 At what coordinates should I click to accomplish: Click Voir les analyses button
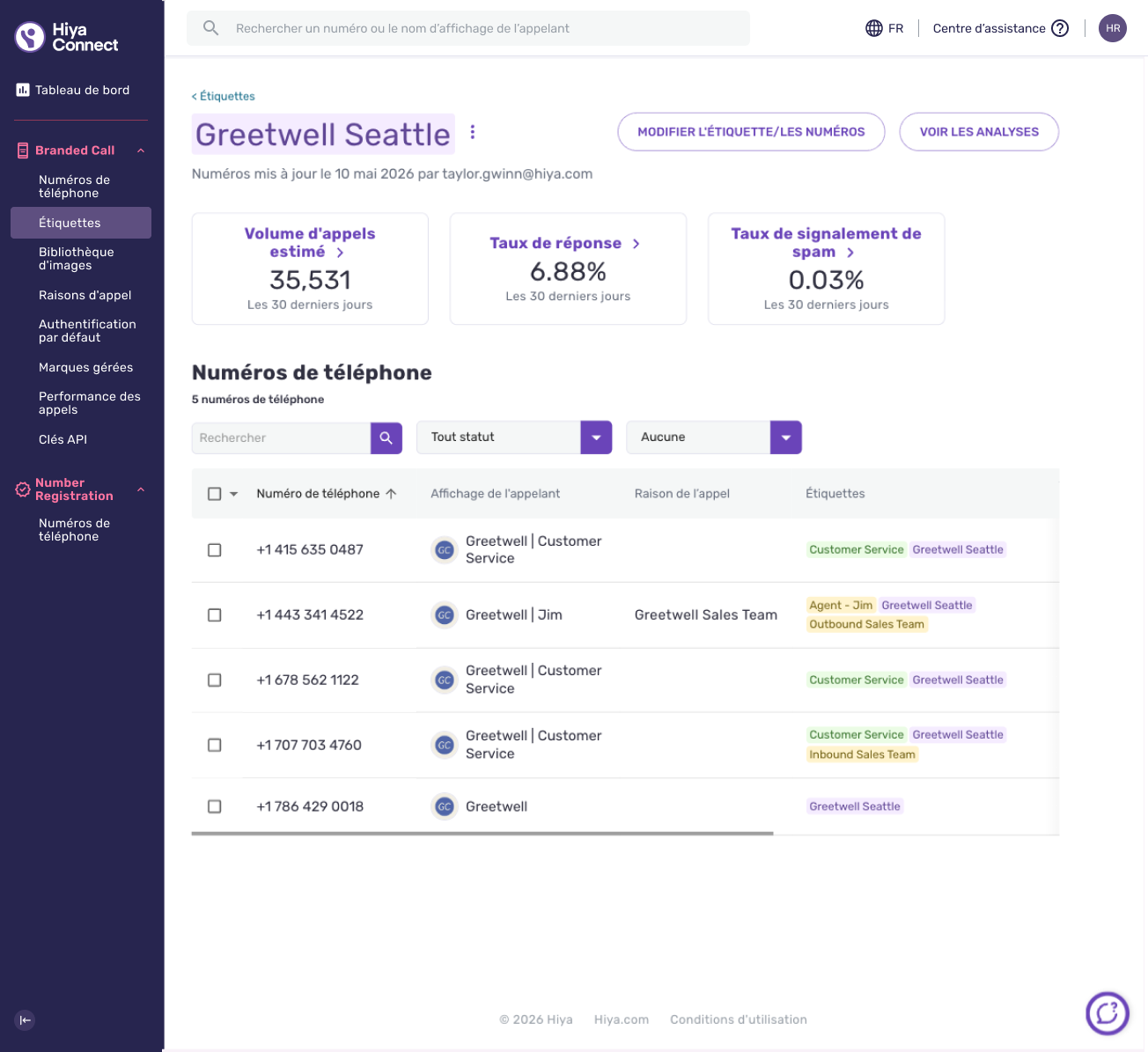[x=979, y=132]
